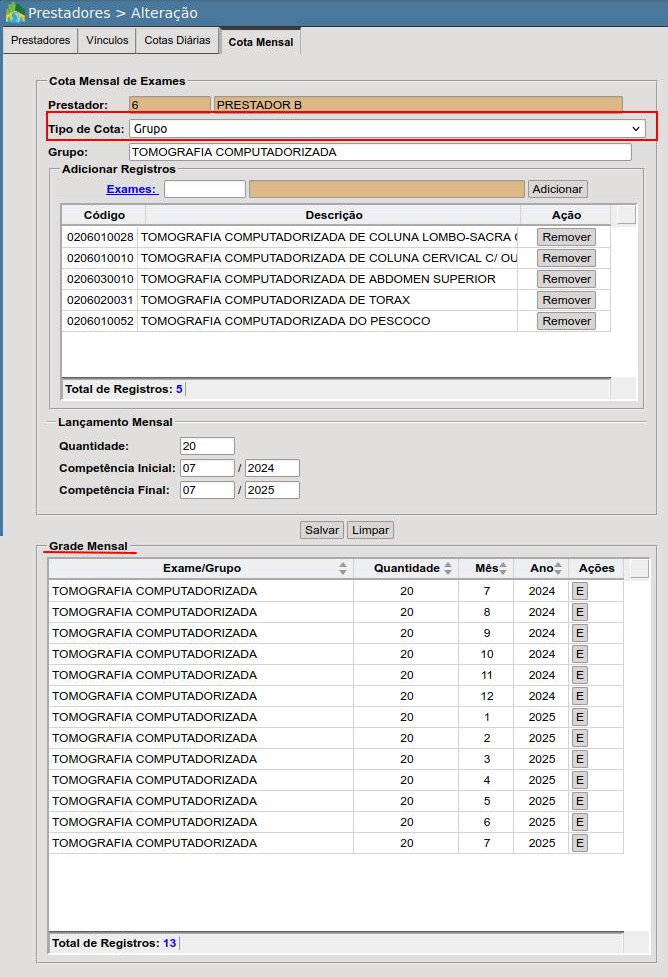Image resolution: width=668 pixels, height=977 pixels.
Task: Click the Exames description field
Action: (x=387, y=189)
